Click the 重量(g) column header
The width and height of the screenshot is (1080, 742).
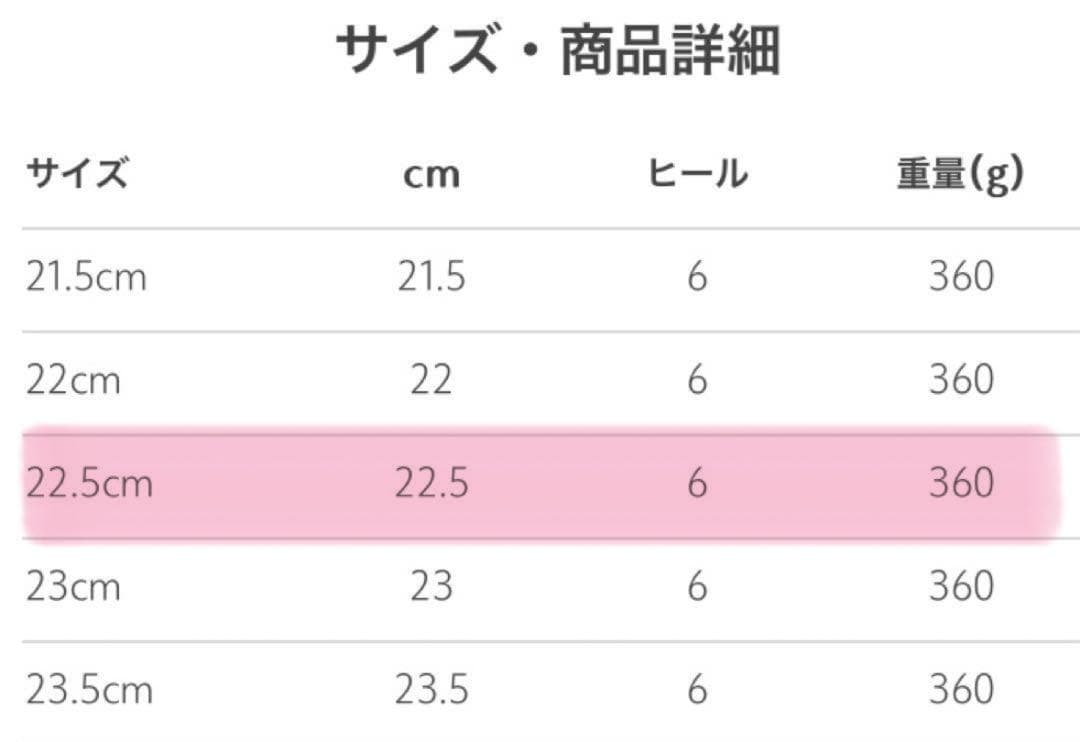point(960,175)
